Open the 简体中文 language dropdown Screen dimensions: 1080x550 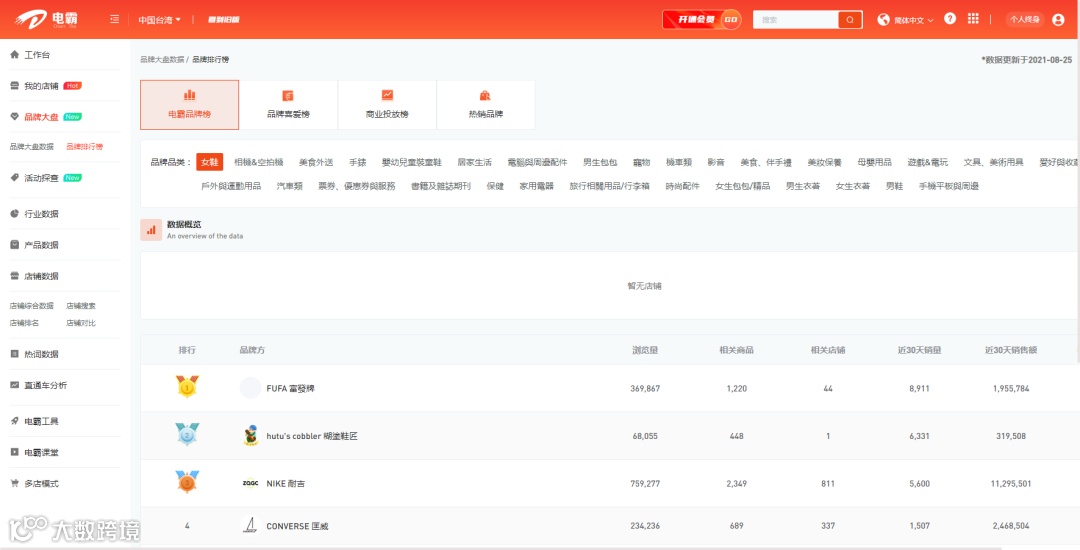pos(913,20)
